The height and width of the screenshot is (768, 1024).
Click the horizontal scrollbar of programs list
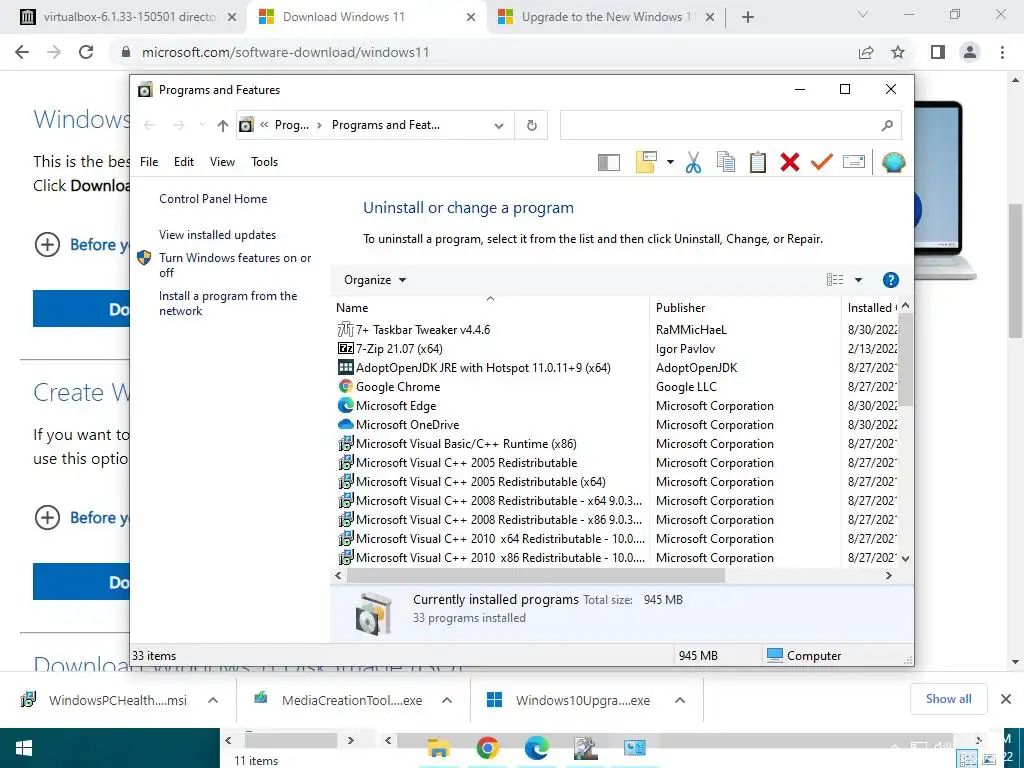tap(536, 575)
